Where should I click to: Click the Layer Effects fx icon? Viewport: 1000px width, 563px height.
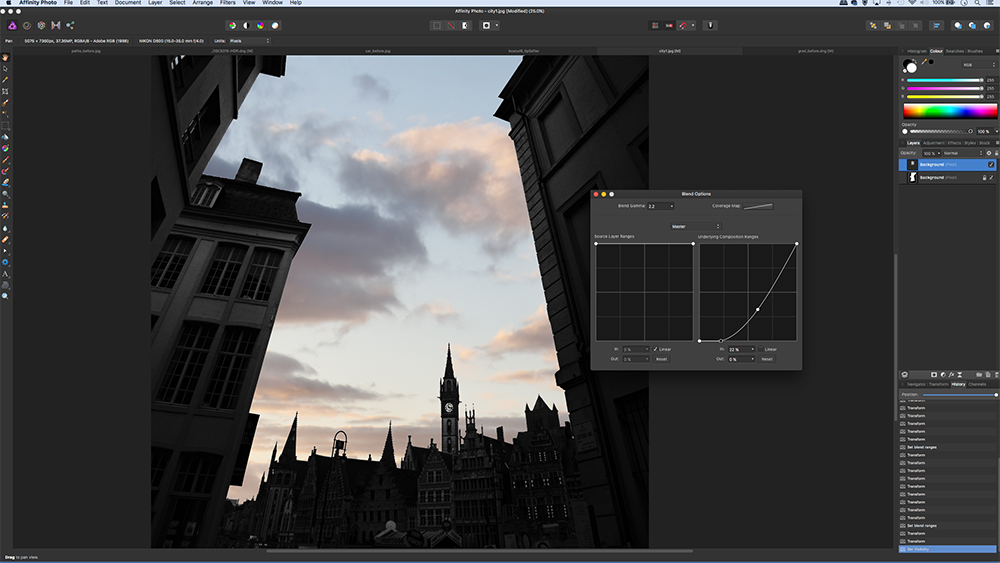(x=951, y=375)
